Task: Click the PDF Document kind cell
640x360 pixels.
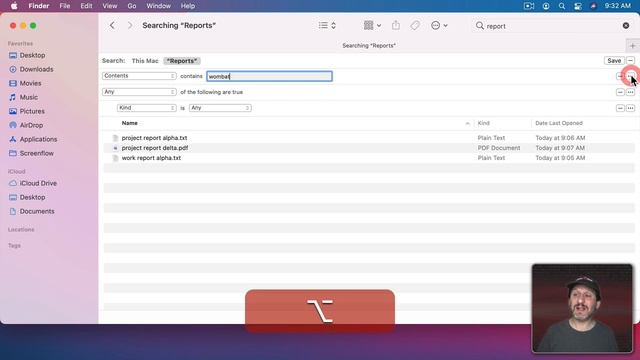Action: pyautogui.click(x=499, y=148)
